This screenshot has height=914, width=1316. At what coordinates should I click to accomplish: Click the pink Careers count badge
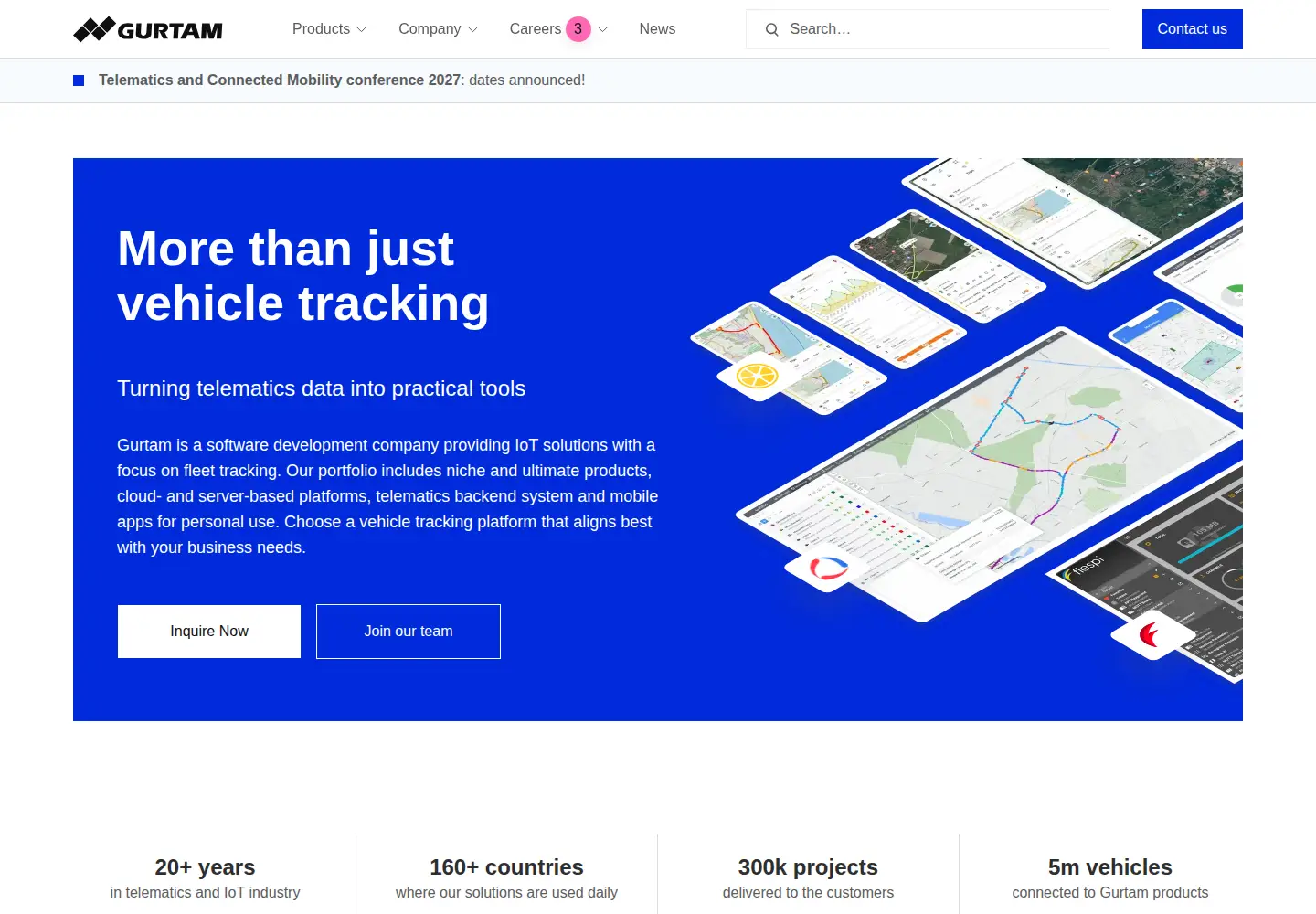point(578,29)
